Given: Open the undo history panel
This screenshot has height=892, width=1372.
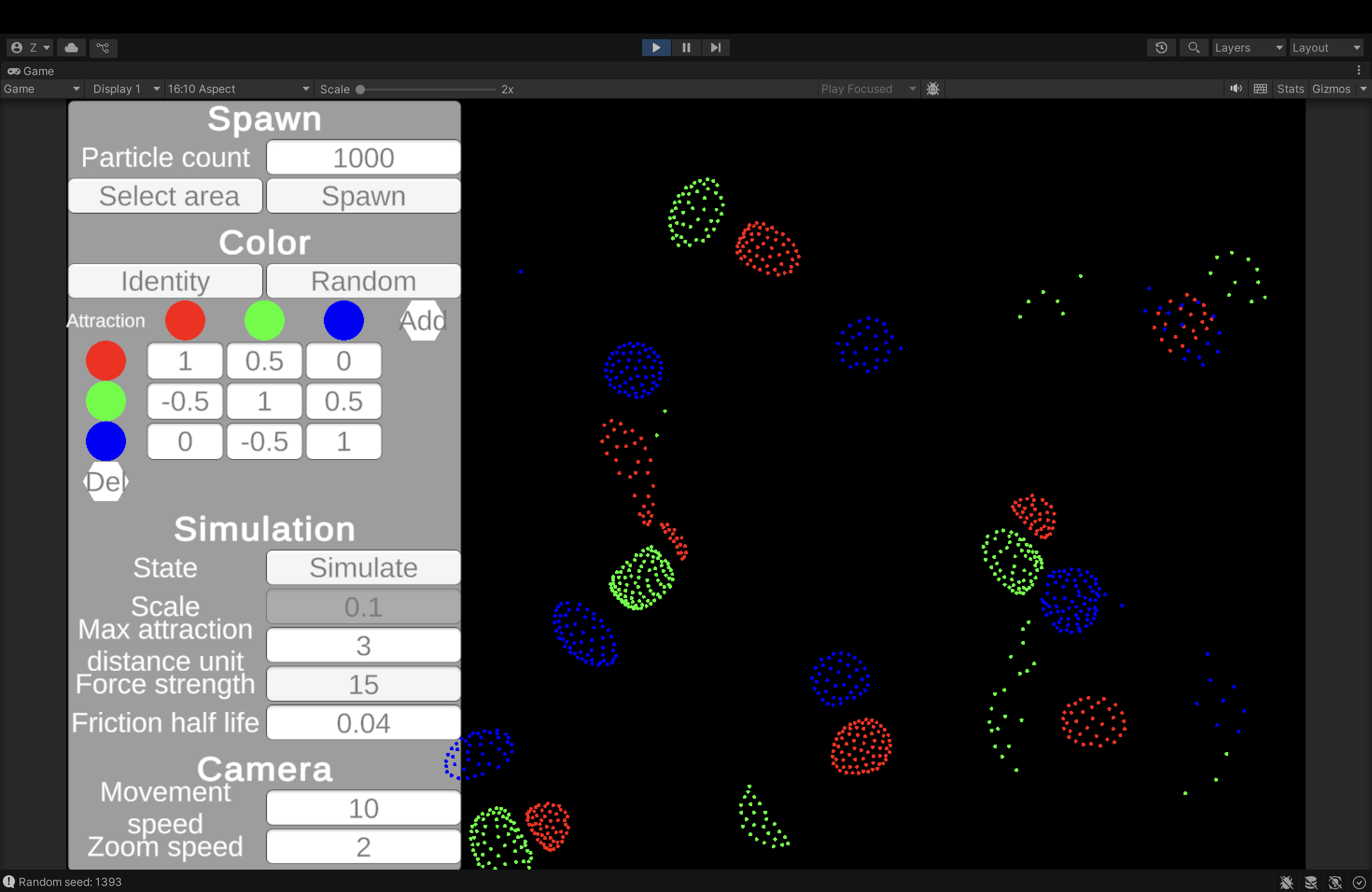Looking at the screenshot, I should point(1162,48).
